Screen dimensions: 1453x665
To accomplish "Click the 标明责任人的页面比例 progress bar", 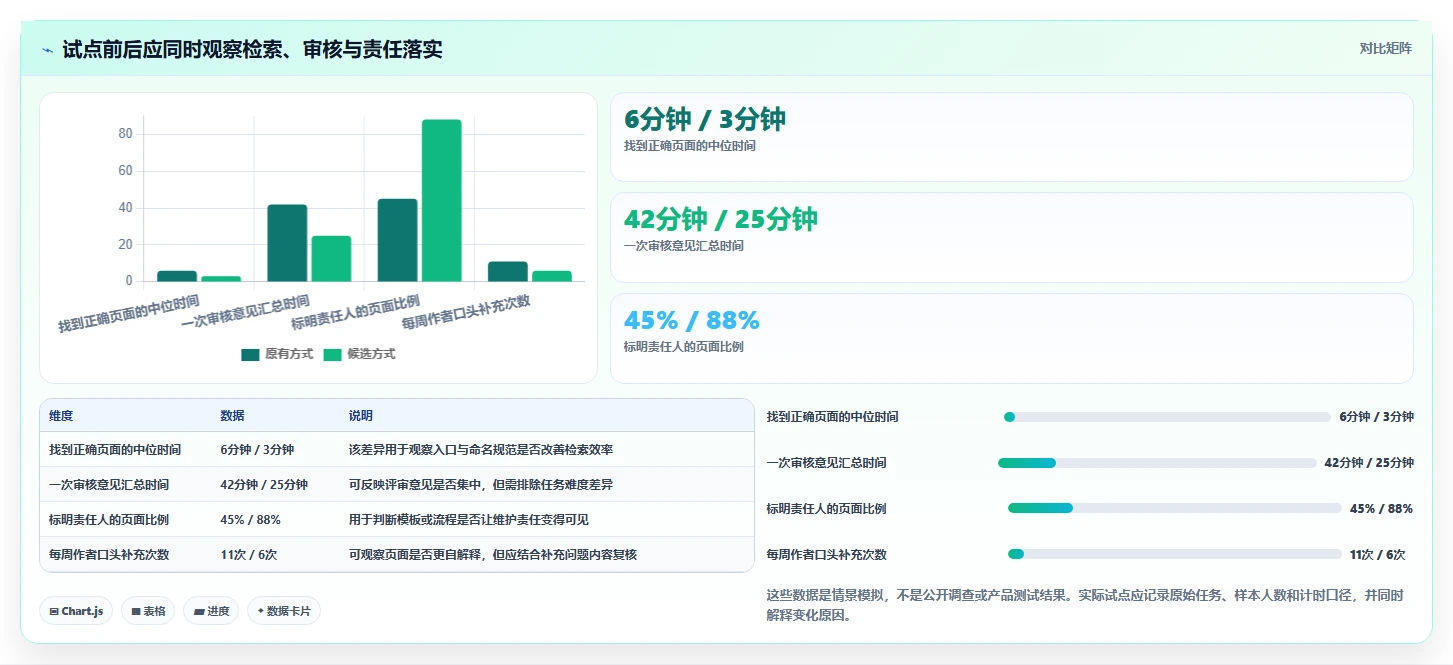I will [1174, 508].
